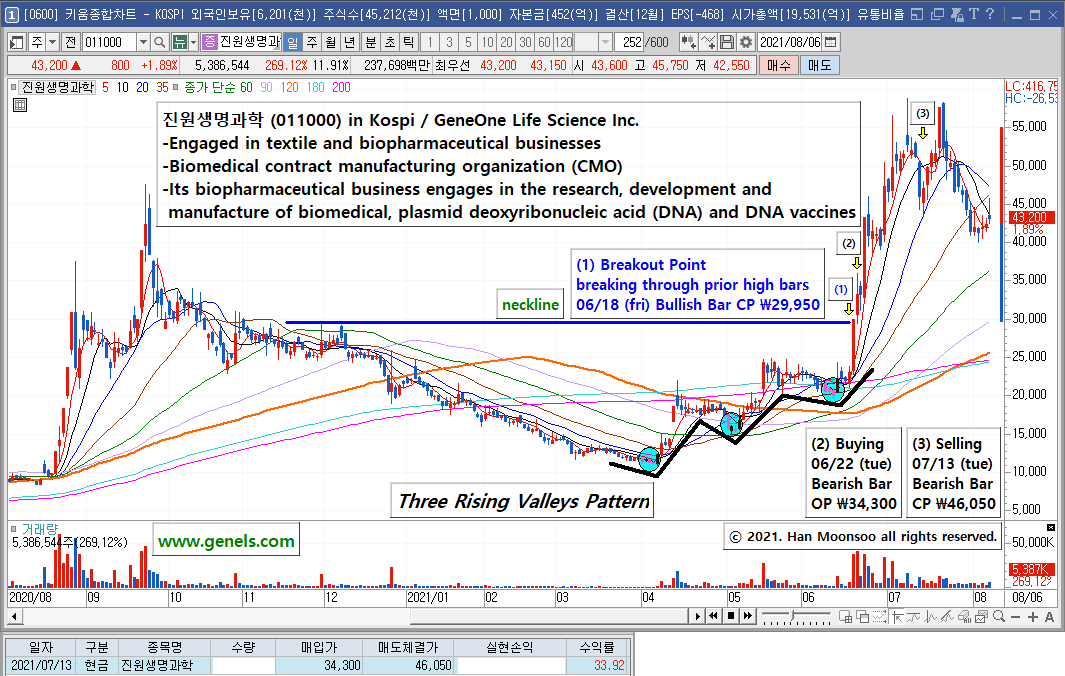The width and height of the screenshot is (1065, 676).
Task: Toggle the 전 button beside stock code
Action: pos(70,42)
